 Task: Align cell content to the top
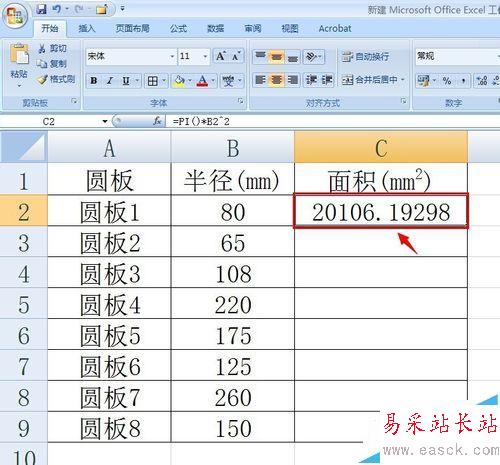click(260, 57)
